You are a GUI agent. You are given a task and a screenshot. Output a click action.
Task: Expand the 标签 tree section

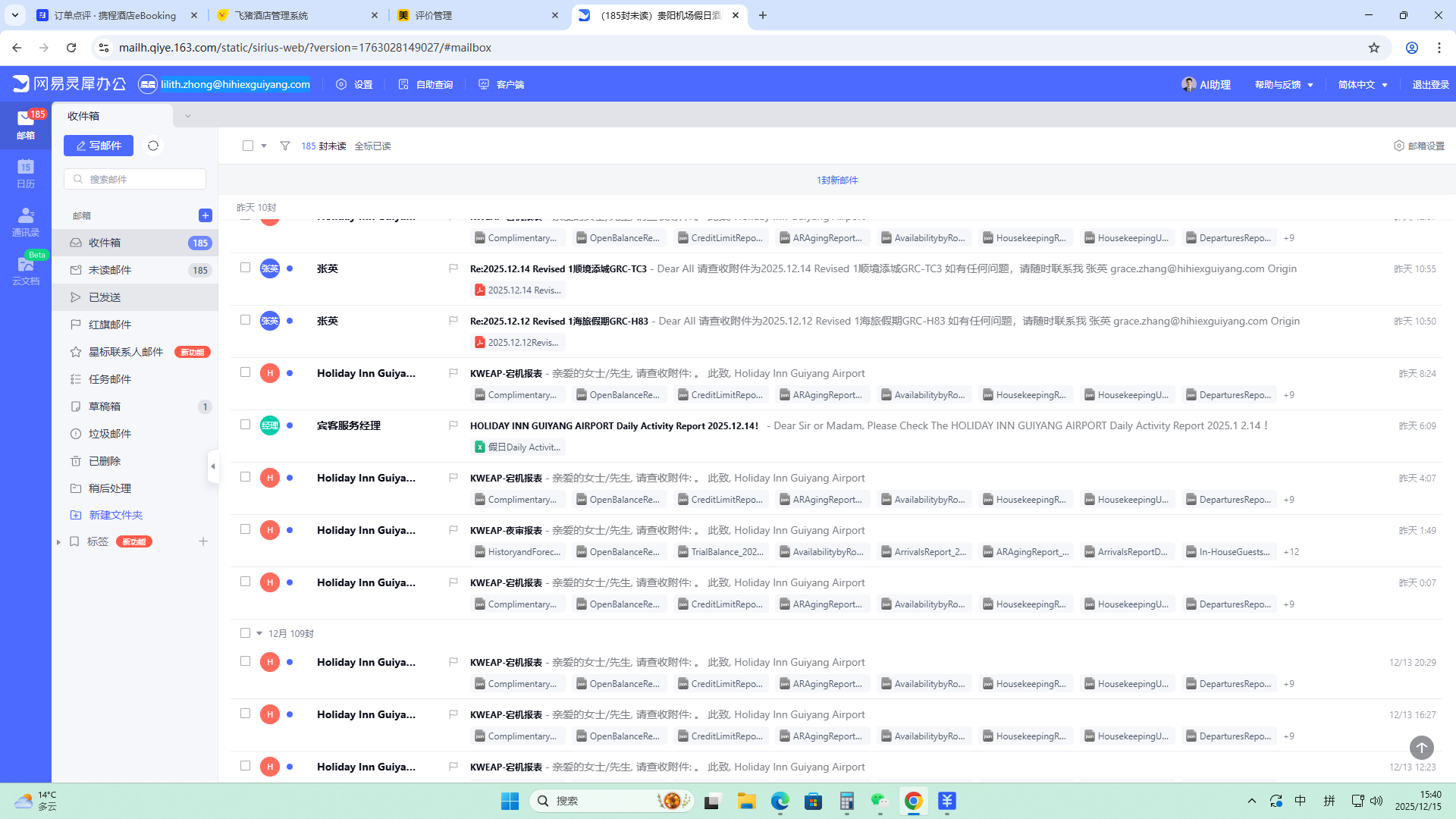tap(58, 541)
